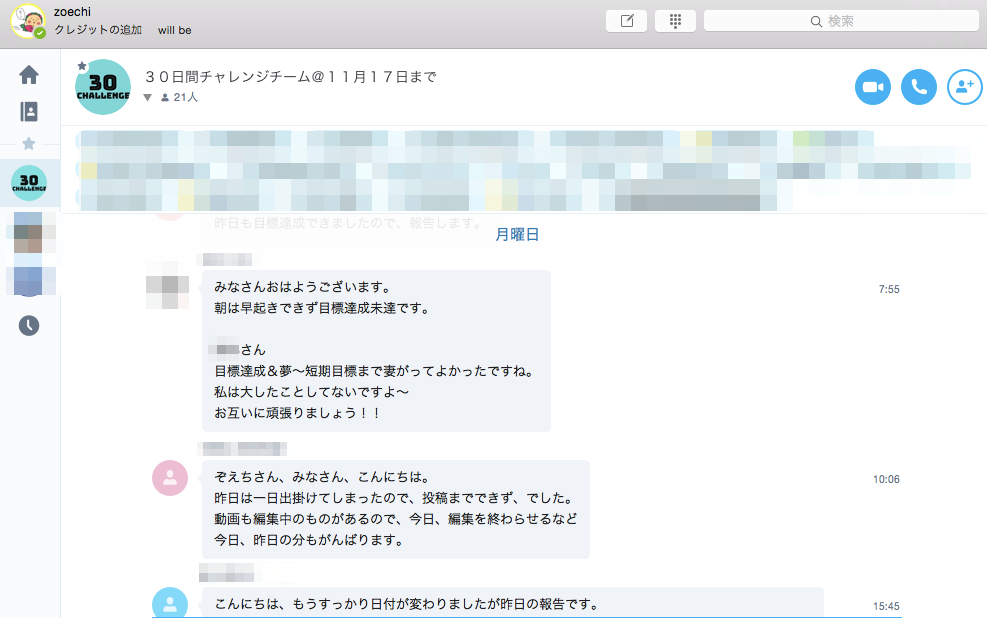Click the will be mood message
987x618 pixels.
tap(174, 30)
